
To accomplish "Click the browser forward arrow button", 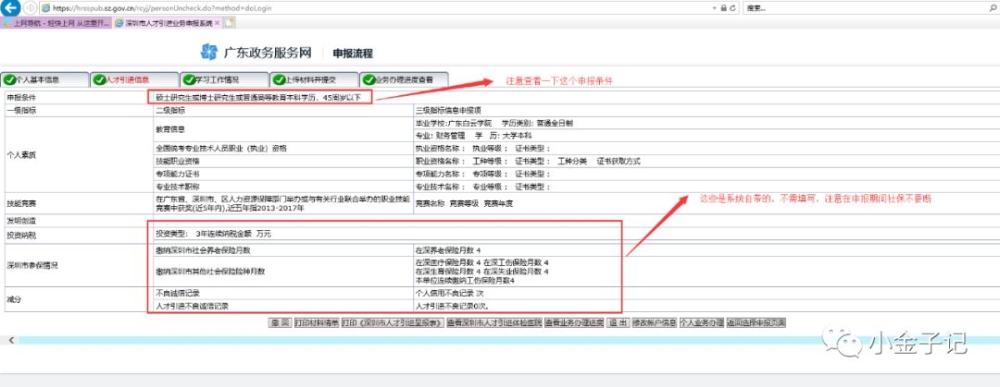I will (29, 8).
